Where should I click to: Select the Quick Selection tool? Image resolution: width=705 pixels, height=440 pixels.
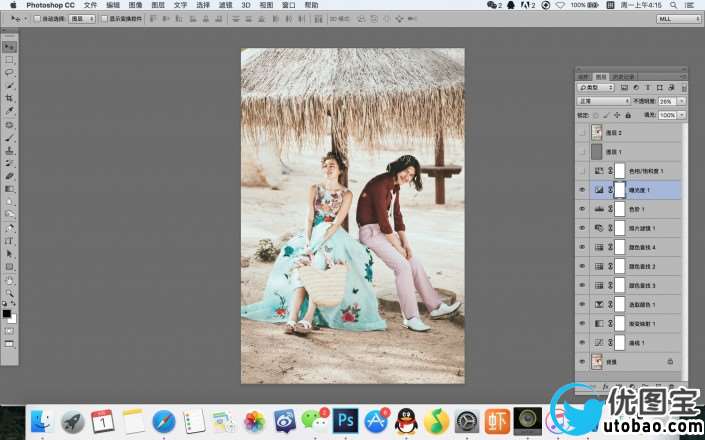9,85
